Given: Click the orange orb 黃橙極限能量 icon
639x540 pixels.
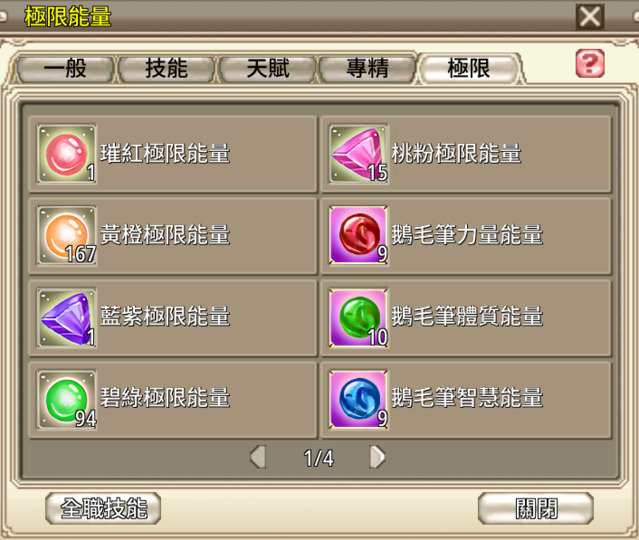Looking at the screenshot, I should pos(67,235).
